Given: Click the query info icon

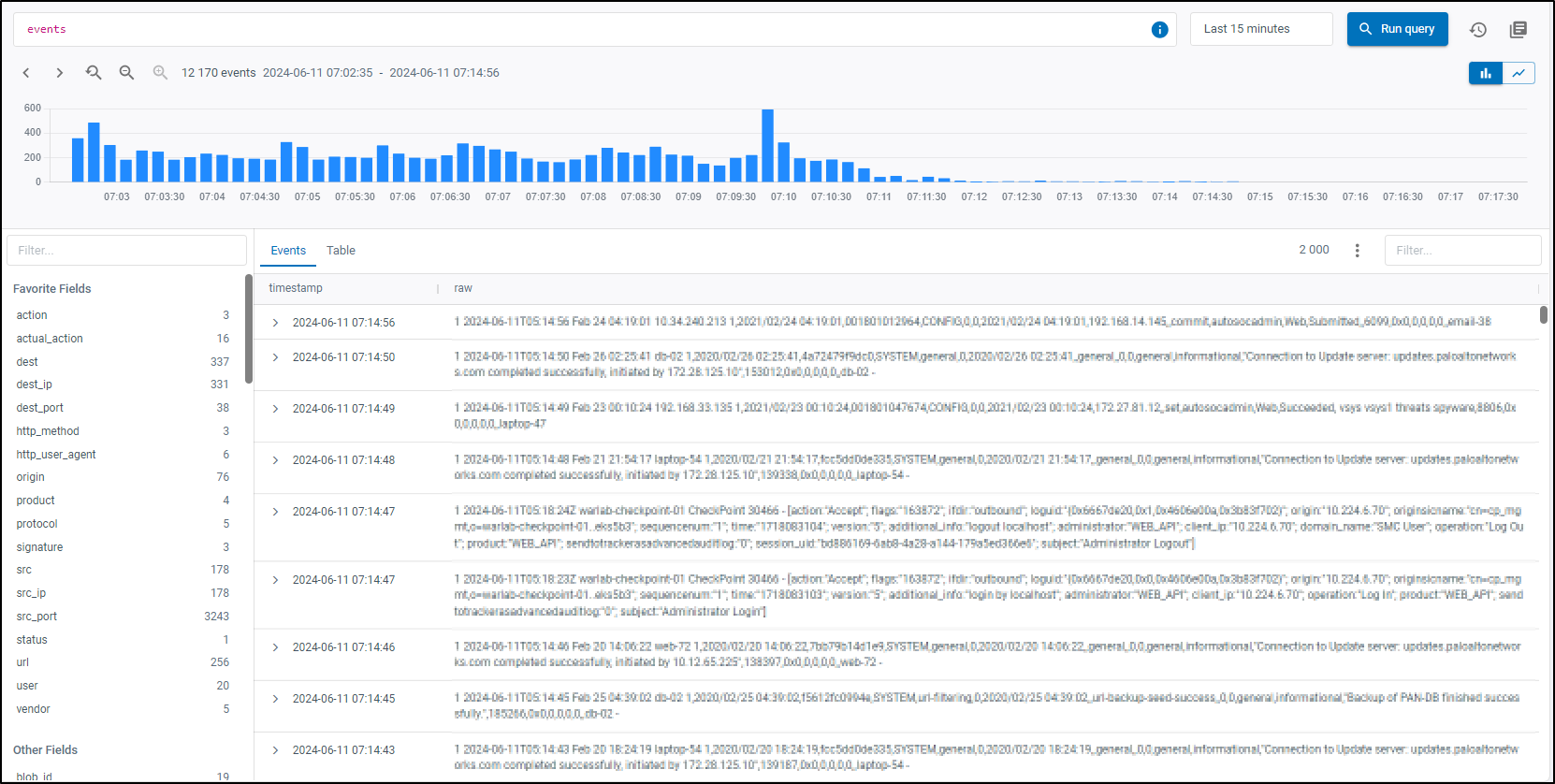Looking at the screenshot, I should tap(1159, 30).
